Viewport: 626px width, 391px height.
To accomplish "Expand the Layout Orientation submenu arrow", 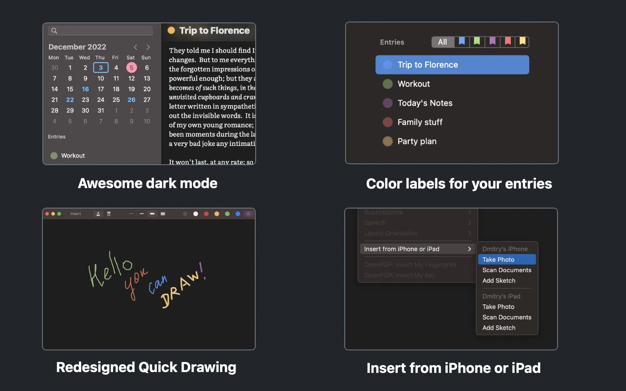I will coord(470,233).
